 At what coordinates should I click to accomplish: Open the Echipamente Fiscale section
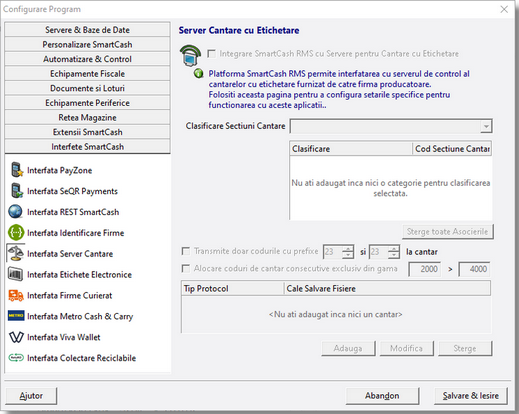tap(87, 74)
